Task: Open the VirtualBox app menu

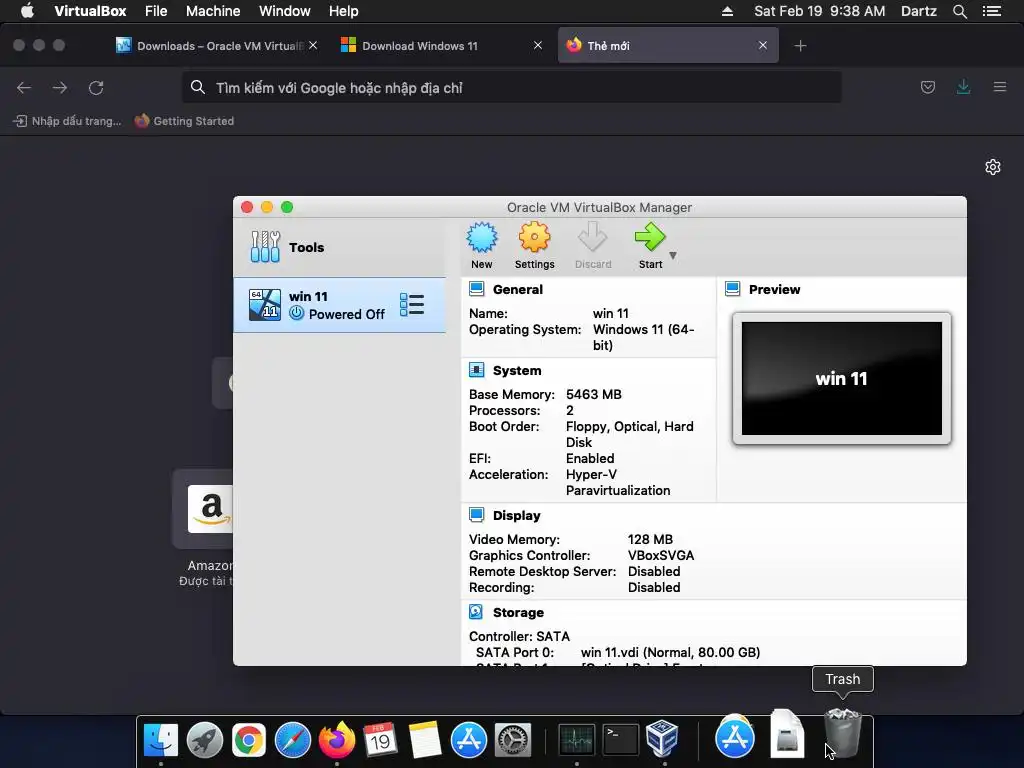Action: [90, 11]
